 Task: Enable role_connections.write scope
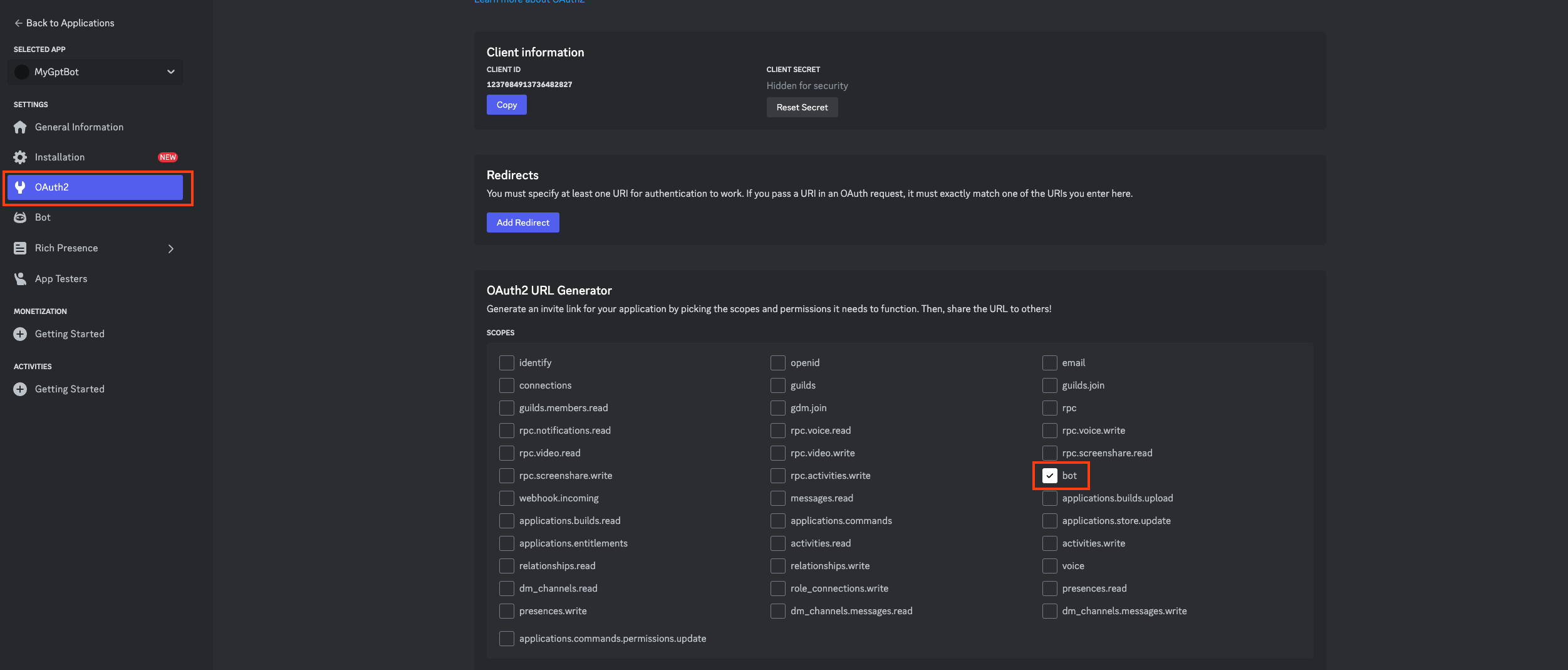pyautogui.click(x=778, y=589)
